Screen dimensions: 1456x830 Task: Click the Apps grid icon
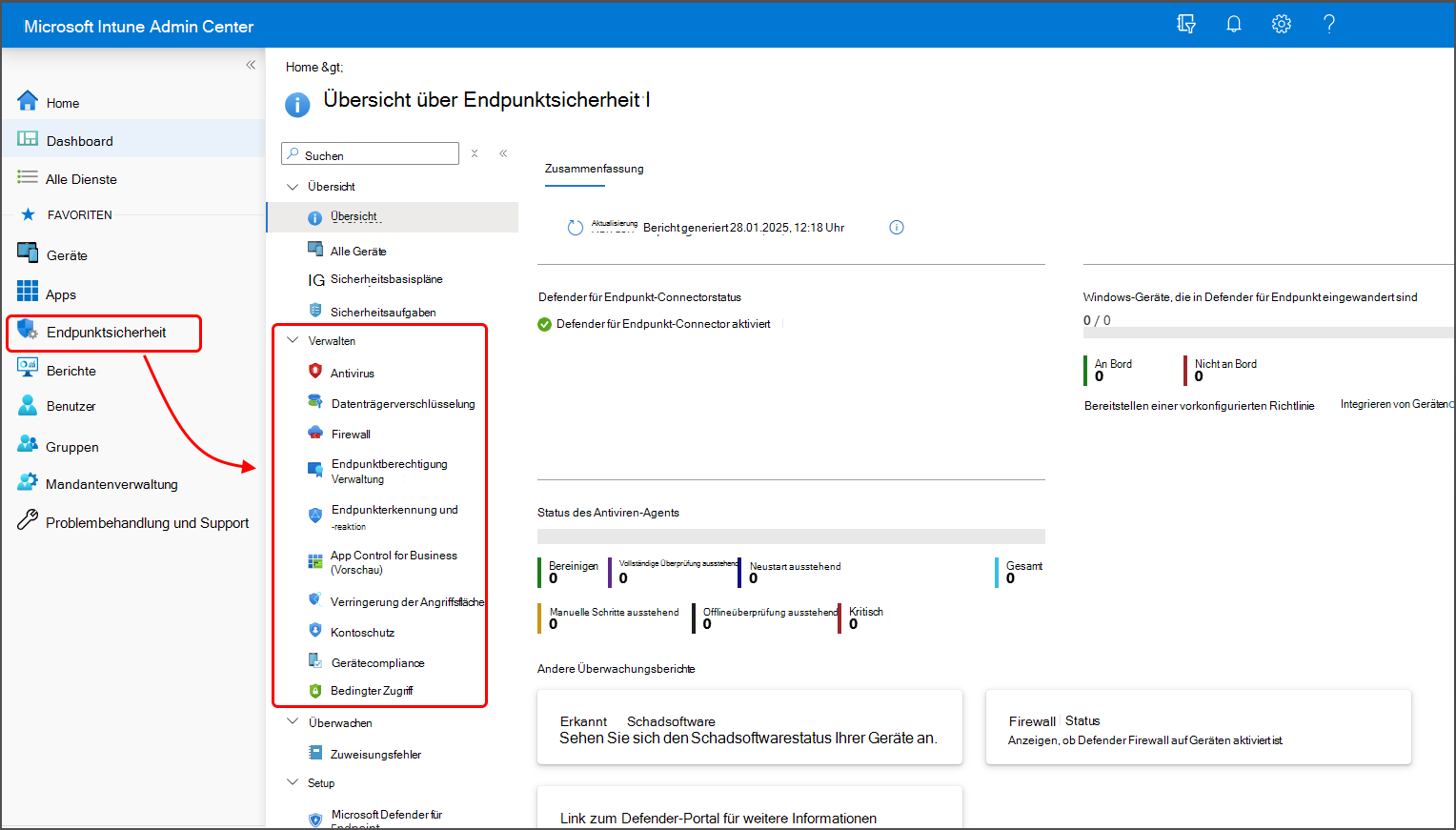(28, 292)
